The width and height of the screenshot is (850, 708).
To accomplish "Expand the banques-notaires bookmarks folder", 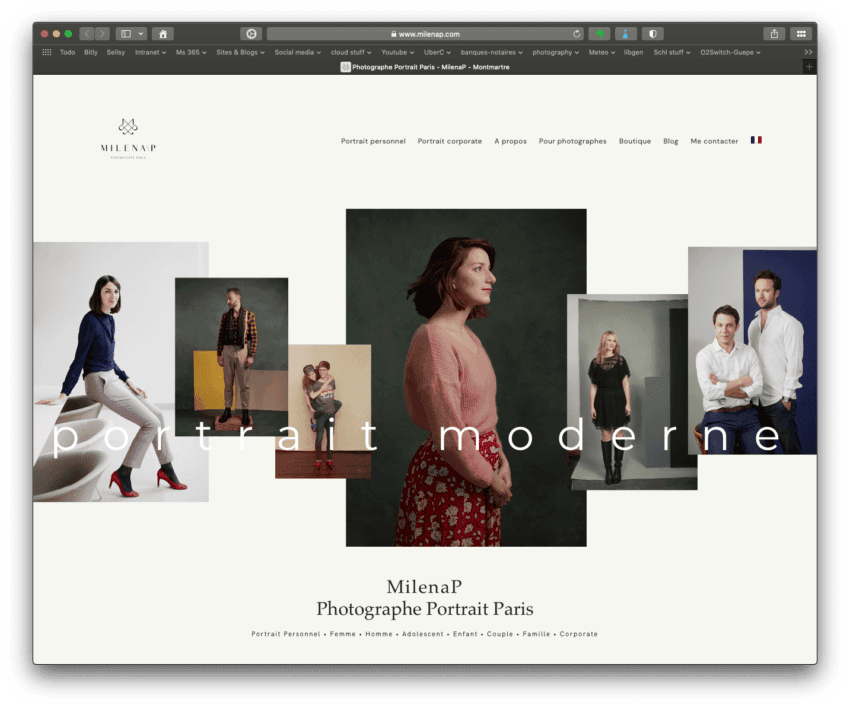I will click(x=492, y=52).
